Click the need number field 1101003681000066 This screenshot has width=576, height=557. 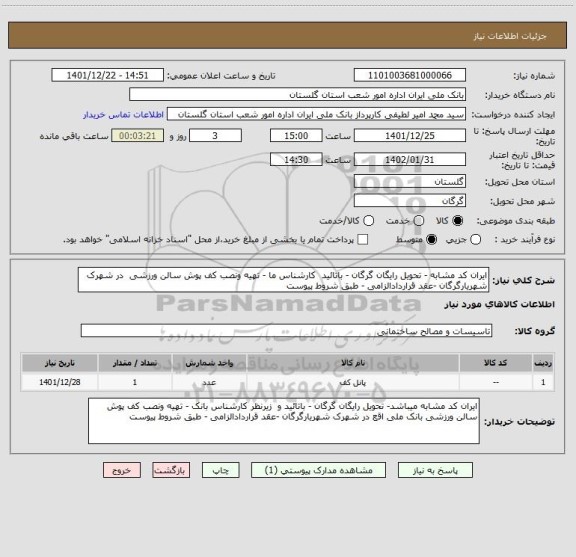410,75
